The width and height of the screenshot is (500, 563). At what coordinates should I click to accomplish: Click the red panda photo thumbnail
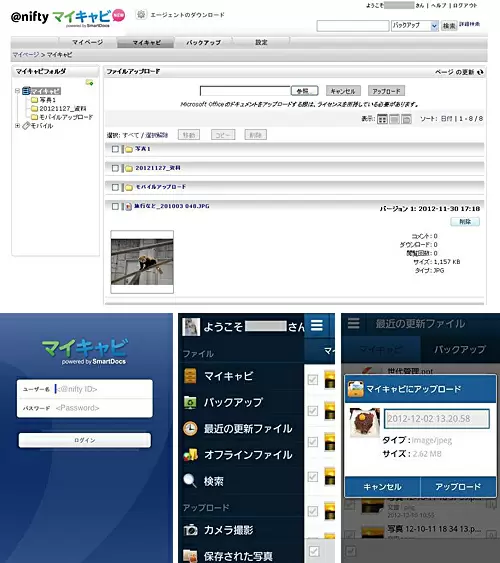pos(142,262)
